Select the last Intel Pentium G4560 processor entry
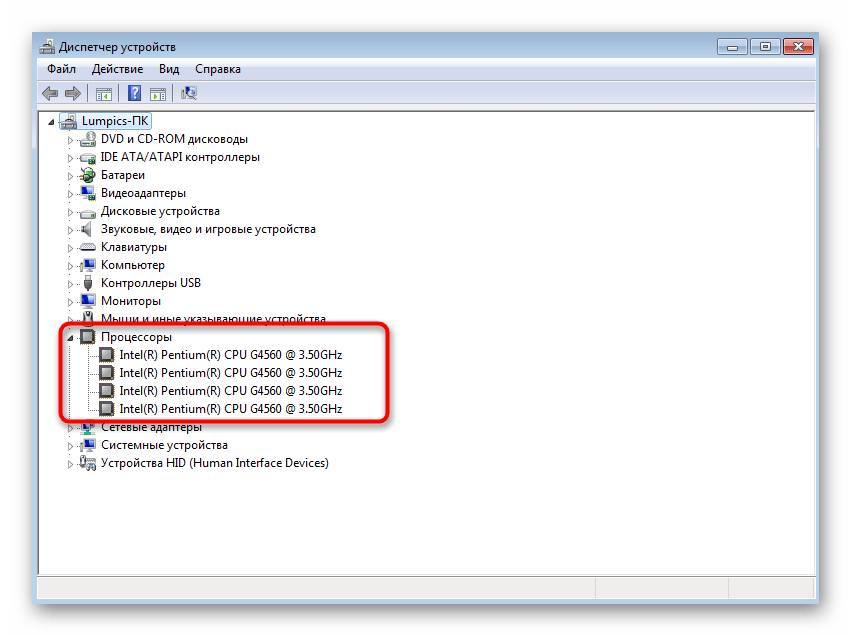Screen dimensions: 851x636 (x=230, y=409)
